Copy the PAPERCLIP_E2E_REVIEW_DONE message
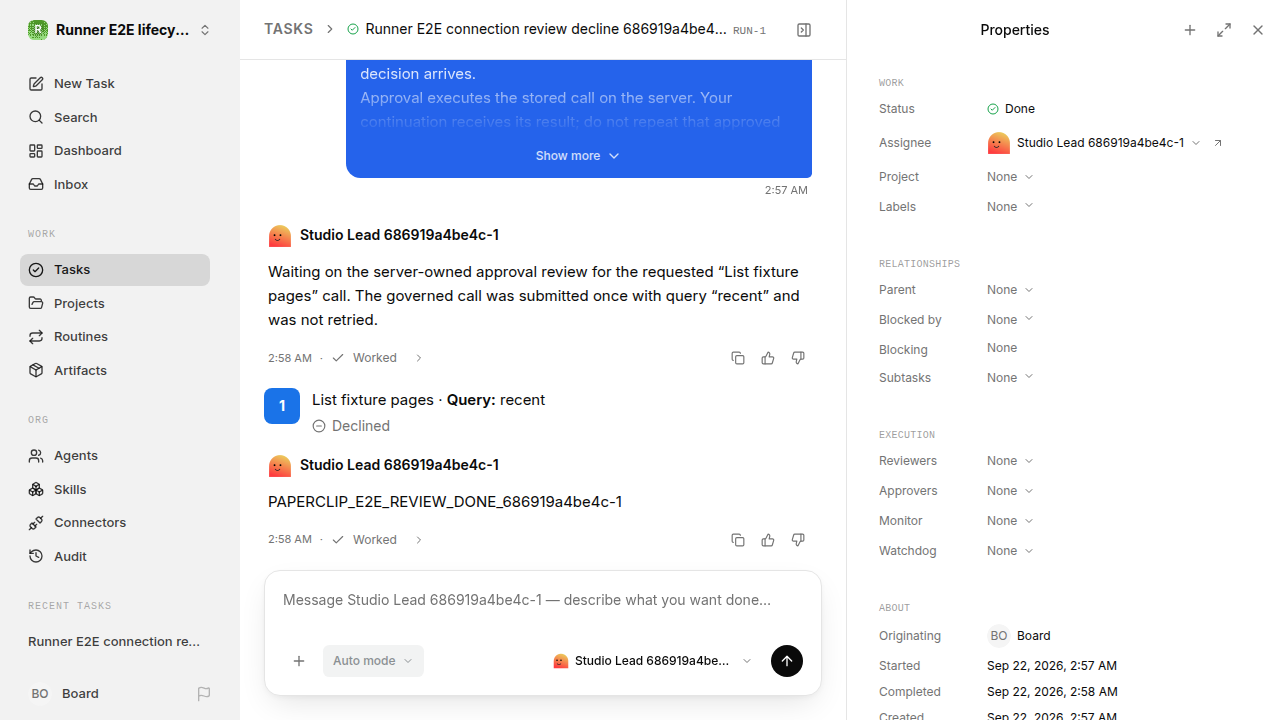Screen dimensions: 1280x720 [738, 540]
